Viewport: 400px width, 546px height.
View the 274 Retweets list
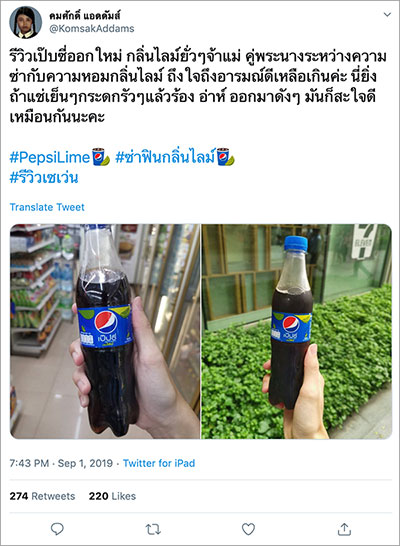[x=42, y=496]
